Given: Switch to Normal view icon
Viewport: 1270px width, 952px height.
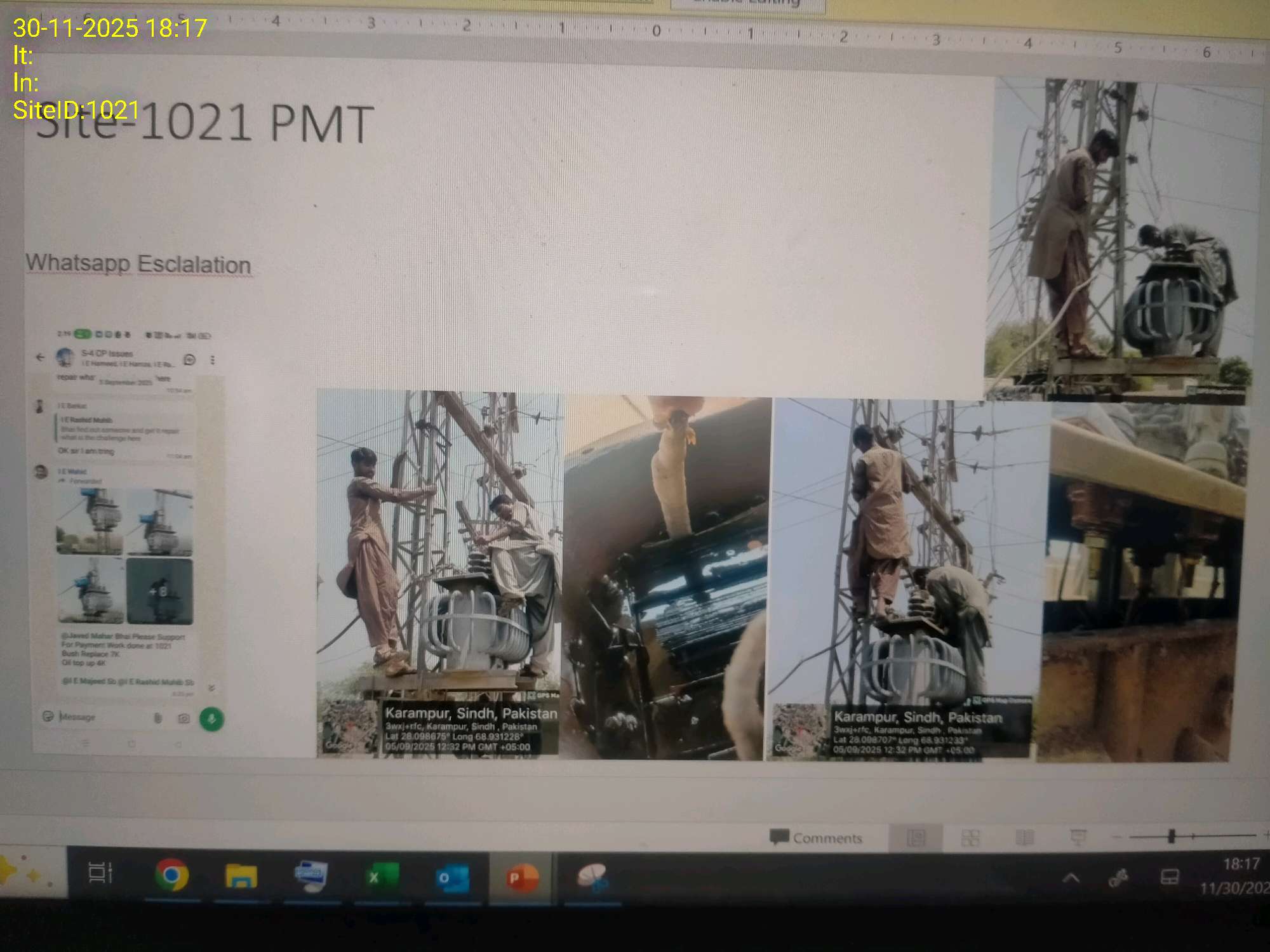Looking at the screenshot, I should (x=915, y=838).
